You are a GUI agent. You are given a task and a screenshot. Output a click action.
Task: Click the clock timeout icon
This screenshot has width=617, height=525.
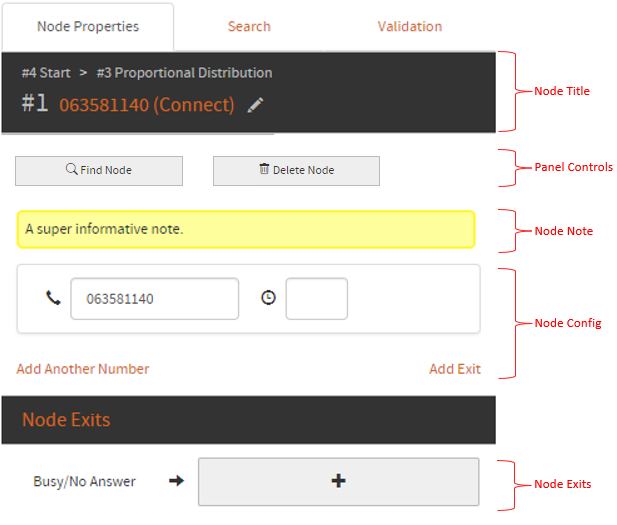pyautogui.click(x=268, y=298)
